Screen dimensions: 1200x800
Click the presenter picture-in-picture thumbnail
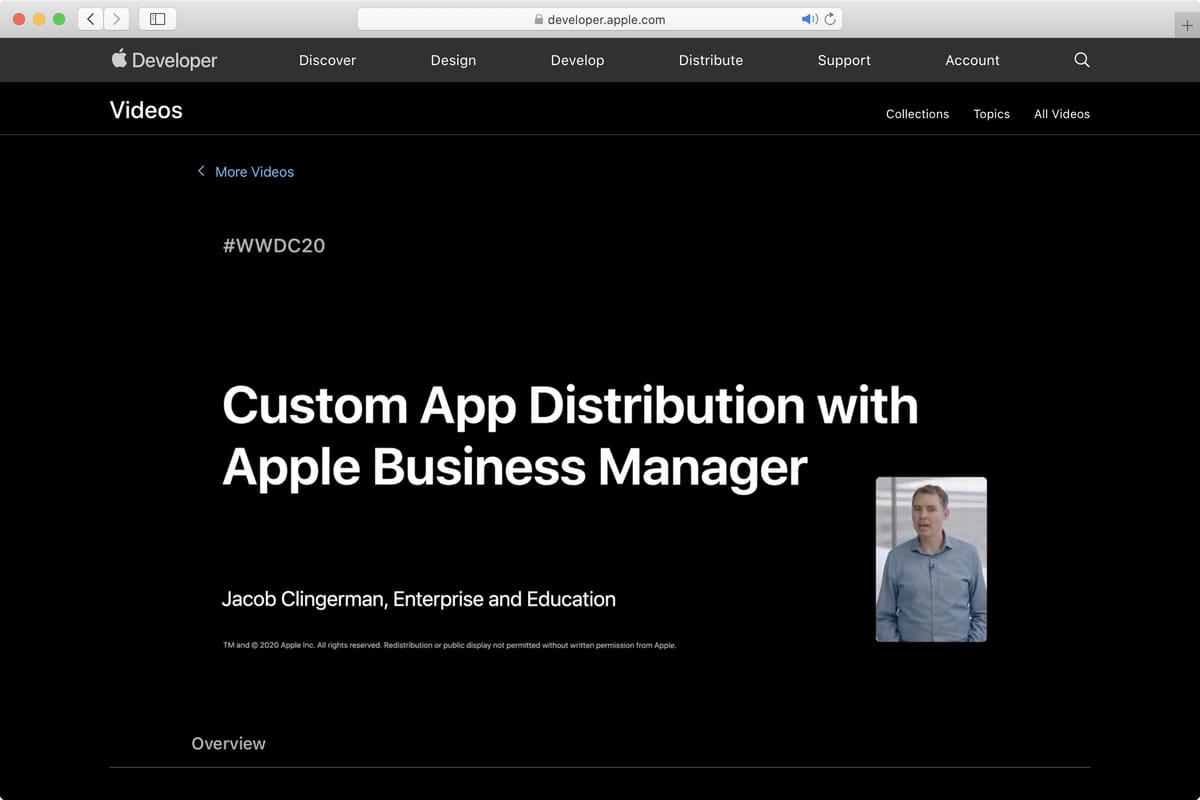pyautogui.click(x=931, y=559)
